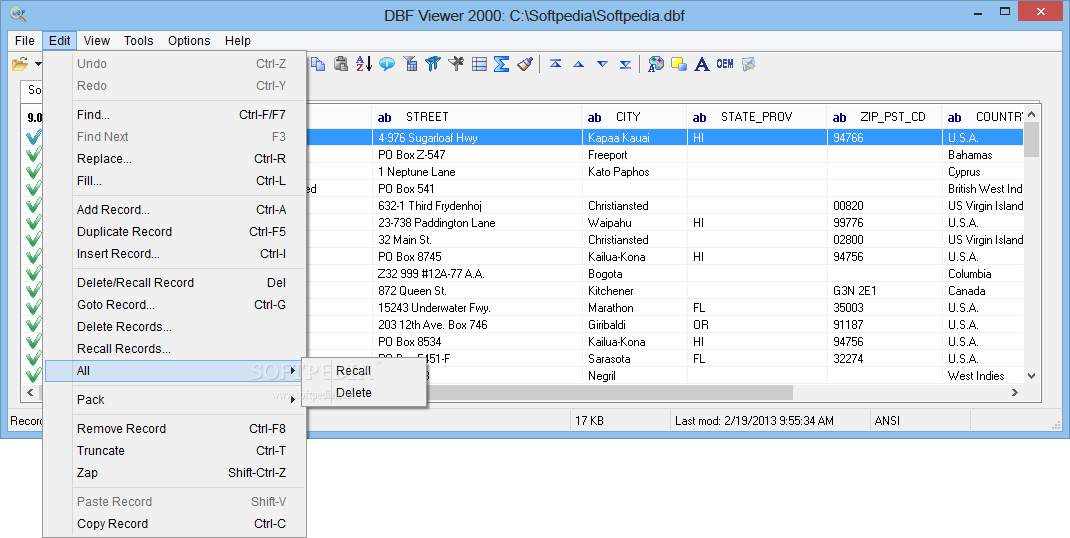The image size is (1070, 538).
Task: Click the gray funnel remove-filter icon
Action: [456, 63]
